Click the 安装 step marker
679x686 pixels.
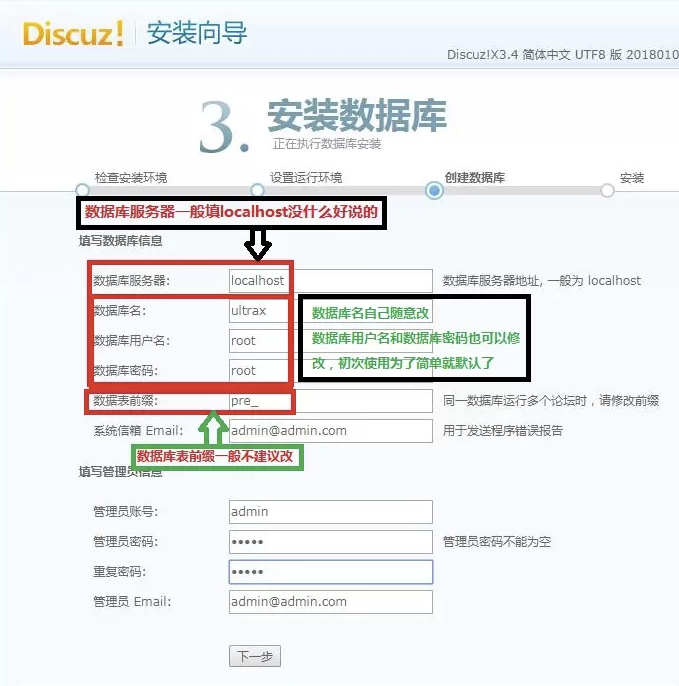607,191
